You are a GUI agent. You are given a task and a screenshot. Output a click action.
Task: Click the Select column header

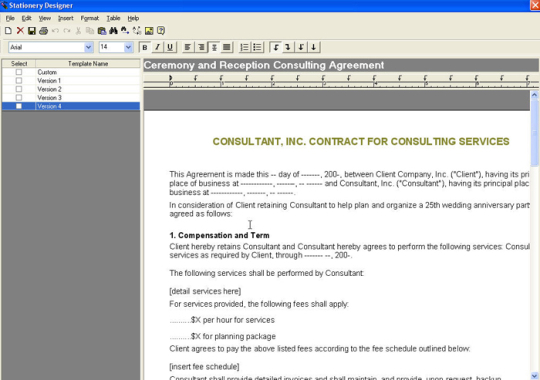pyautogui.click(x=19, y=63)
